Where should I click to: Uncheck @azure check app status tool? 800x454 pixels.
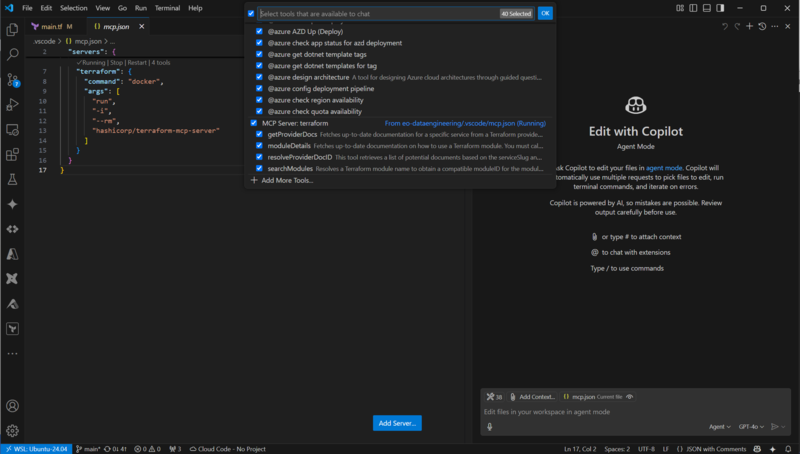click(259, 43)
